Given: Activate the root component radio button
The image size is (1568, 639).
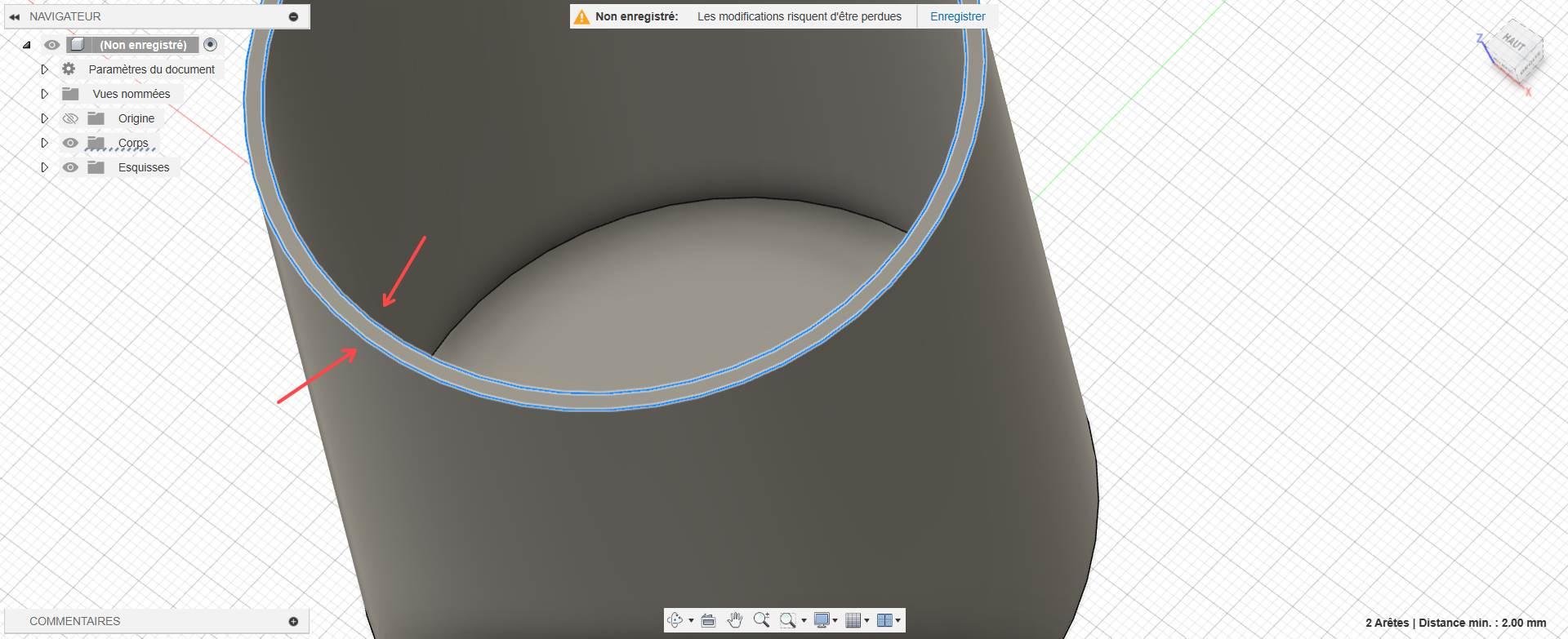Looking at the screenshot, I should click(x=210, y=45).
